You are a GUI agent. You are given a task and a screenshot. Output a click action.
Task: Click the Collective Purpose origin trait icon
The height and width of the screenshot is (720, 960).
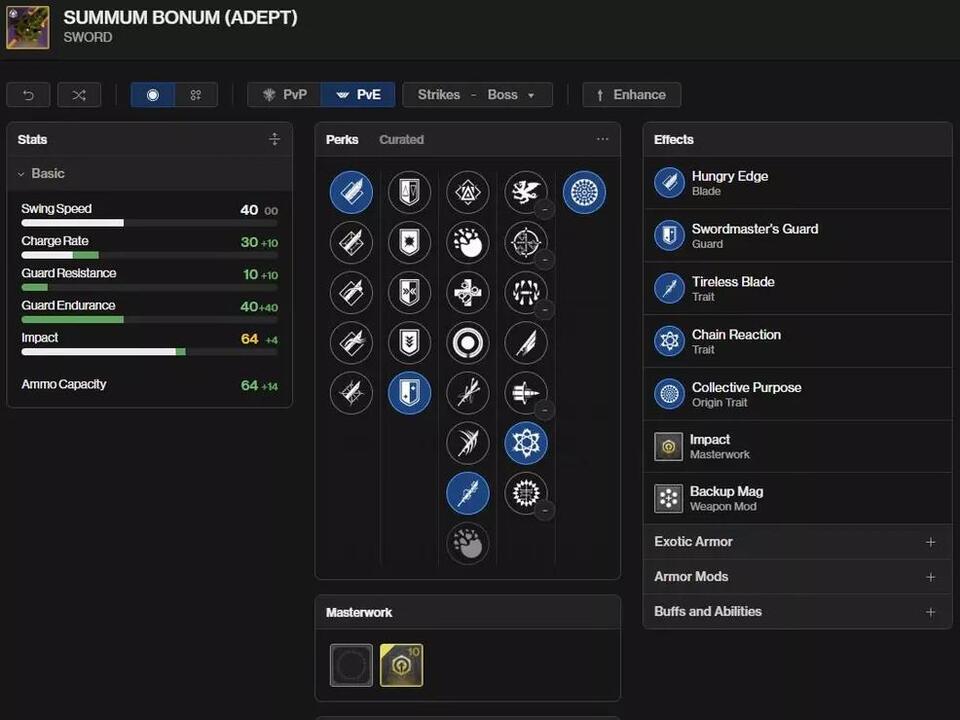584,192
